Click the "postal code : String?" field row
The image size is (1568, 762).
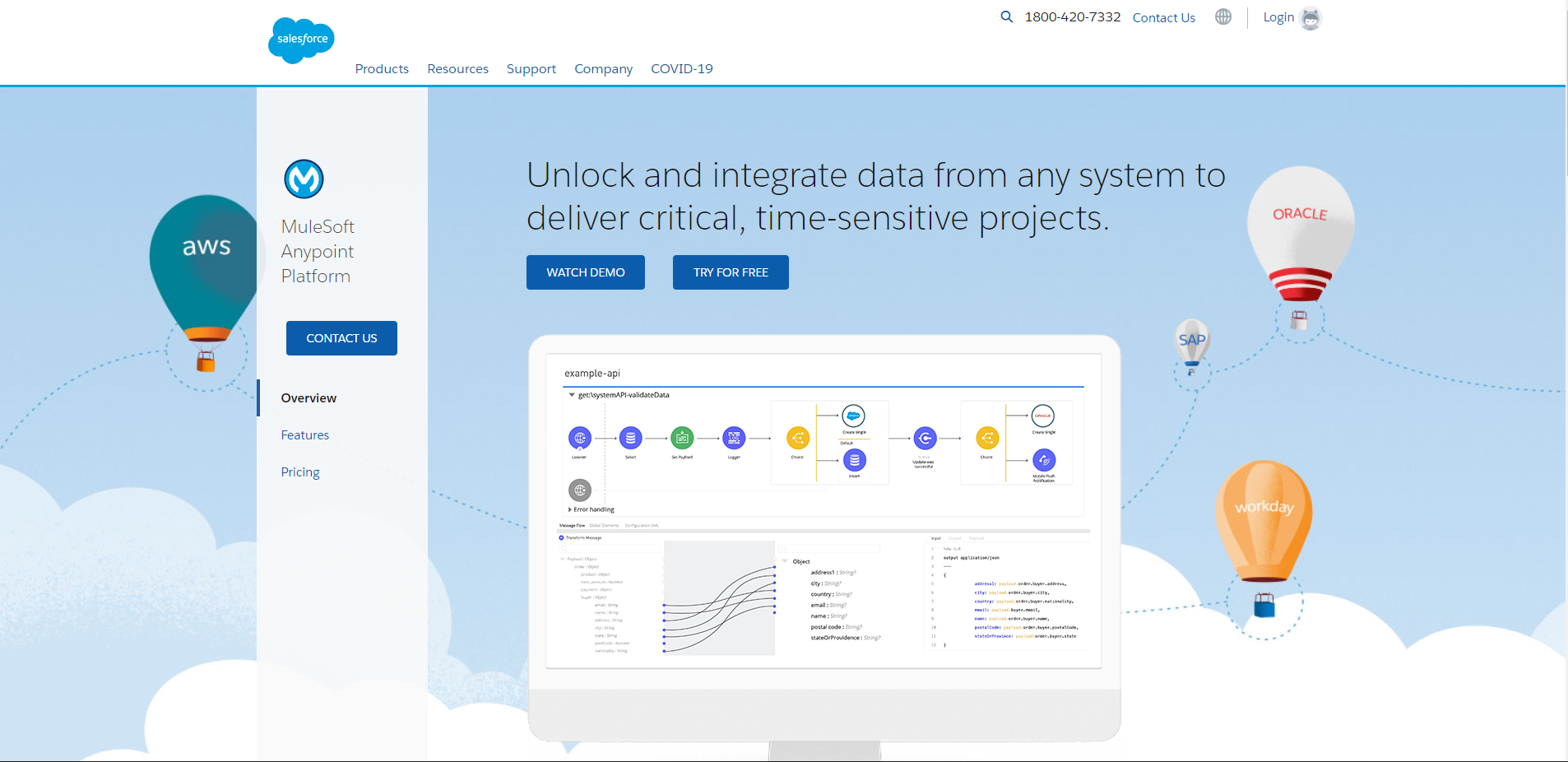(x=837, y=627)
